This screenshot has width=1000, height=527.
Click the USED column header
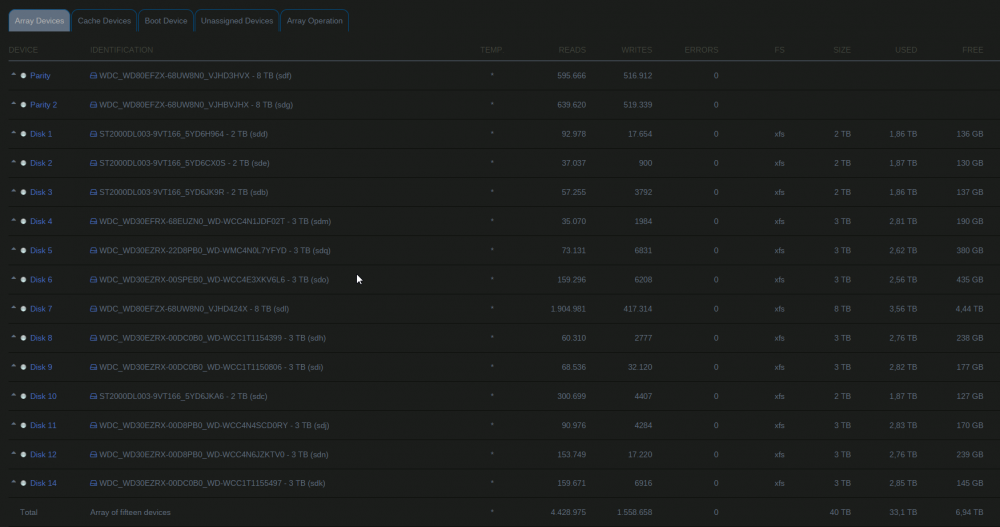[906, 50]
